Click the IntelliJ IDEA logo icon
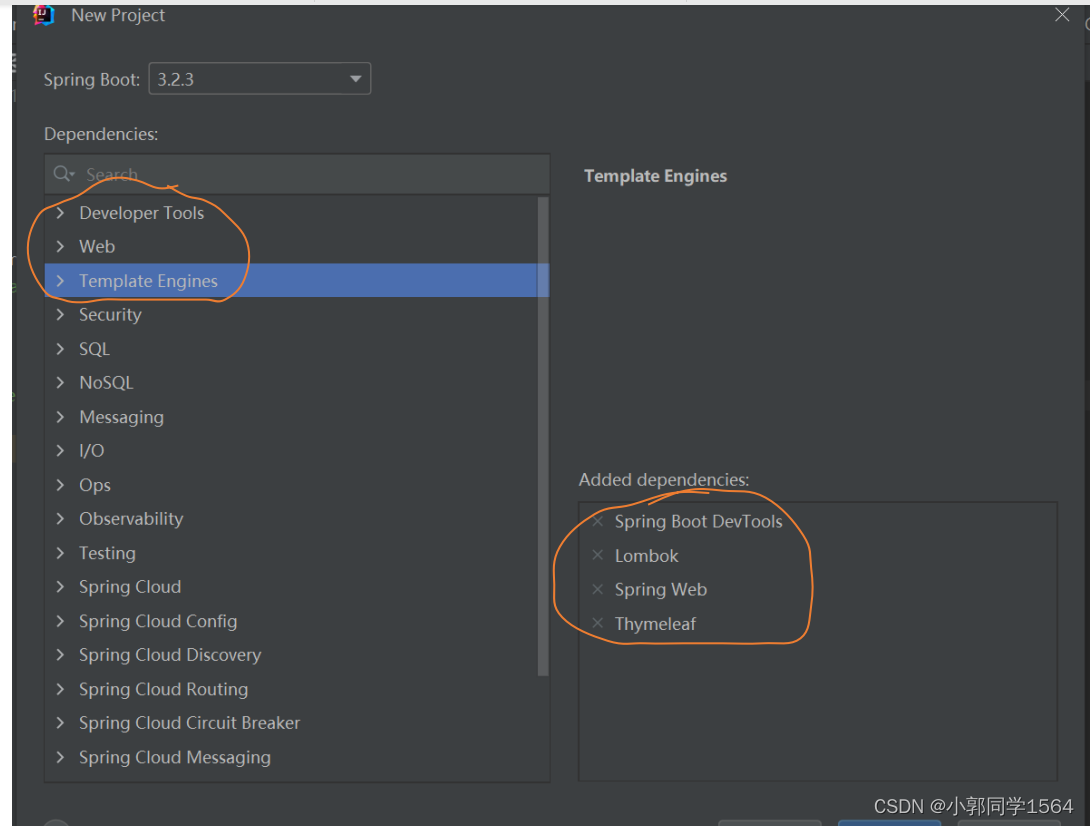 (43, 15)
